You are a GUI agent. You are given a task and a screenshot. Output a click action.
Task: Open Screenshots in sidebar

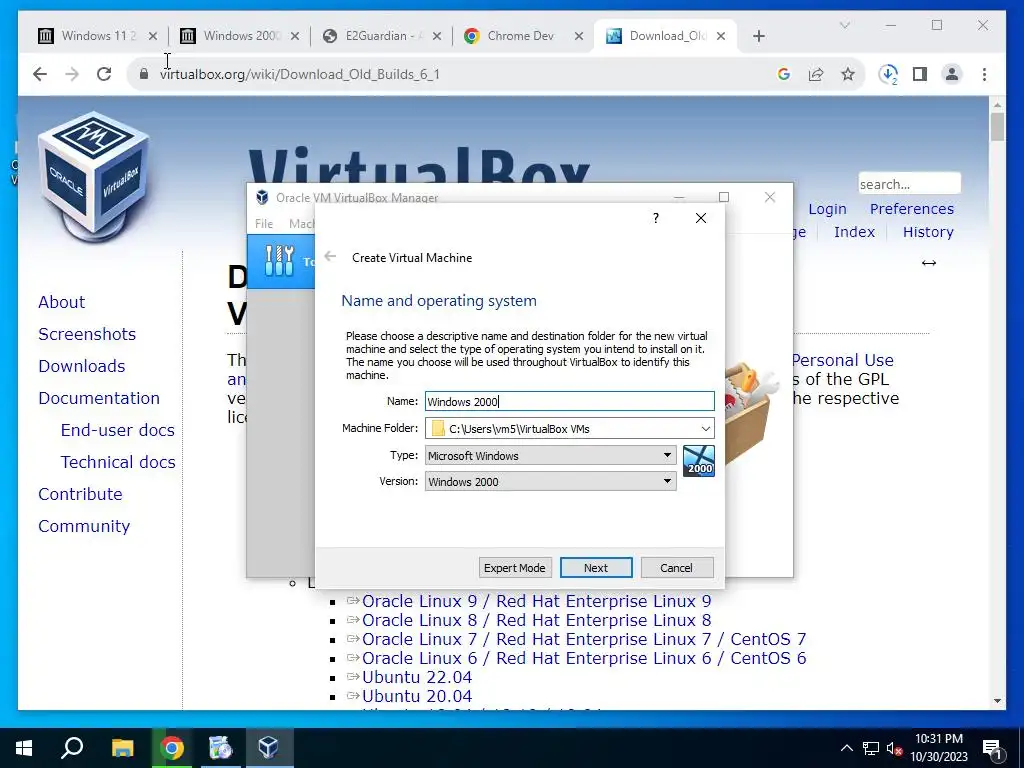87,334
